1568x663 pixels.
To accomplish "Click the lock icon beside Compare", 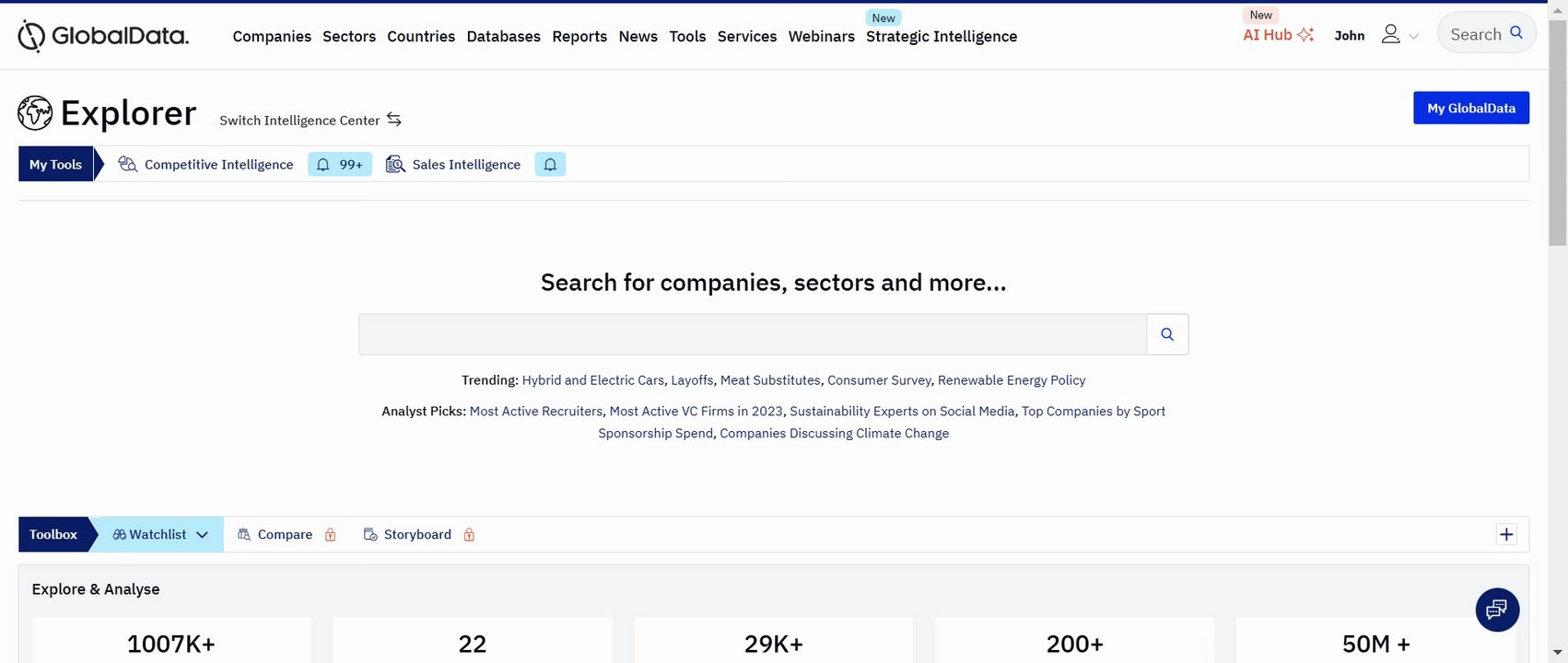I will click(x=331, y=535).
